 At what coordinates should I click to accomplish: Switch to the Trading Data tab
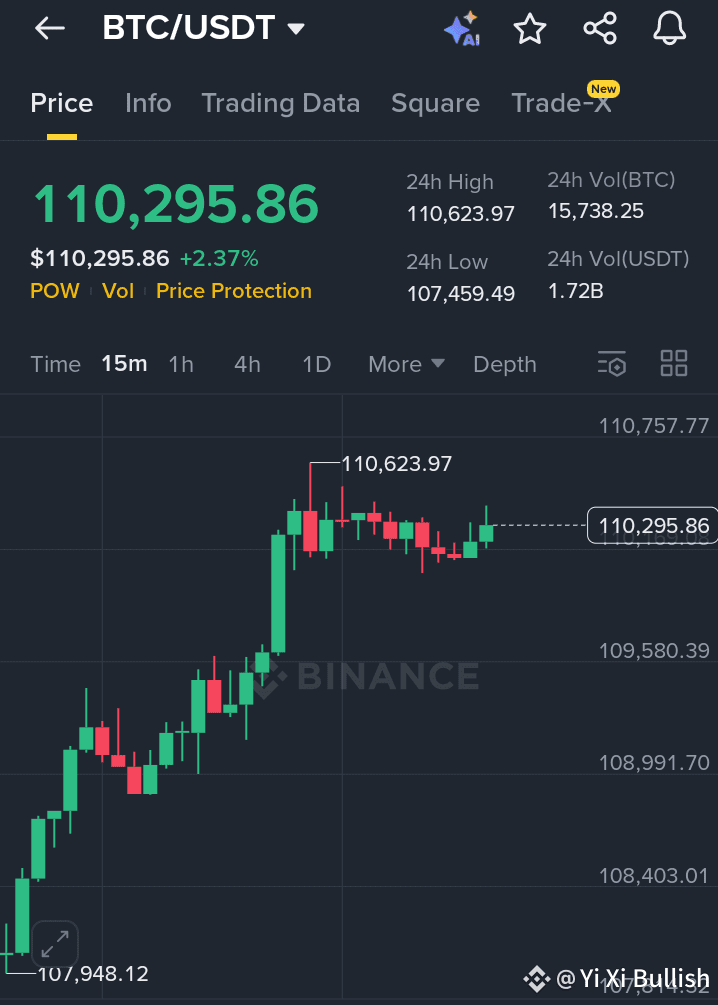[281, 103]
